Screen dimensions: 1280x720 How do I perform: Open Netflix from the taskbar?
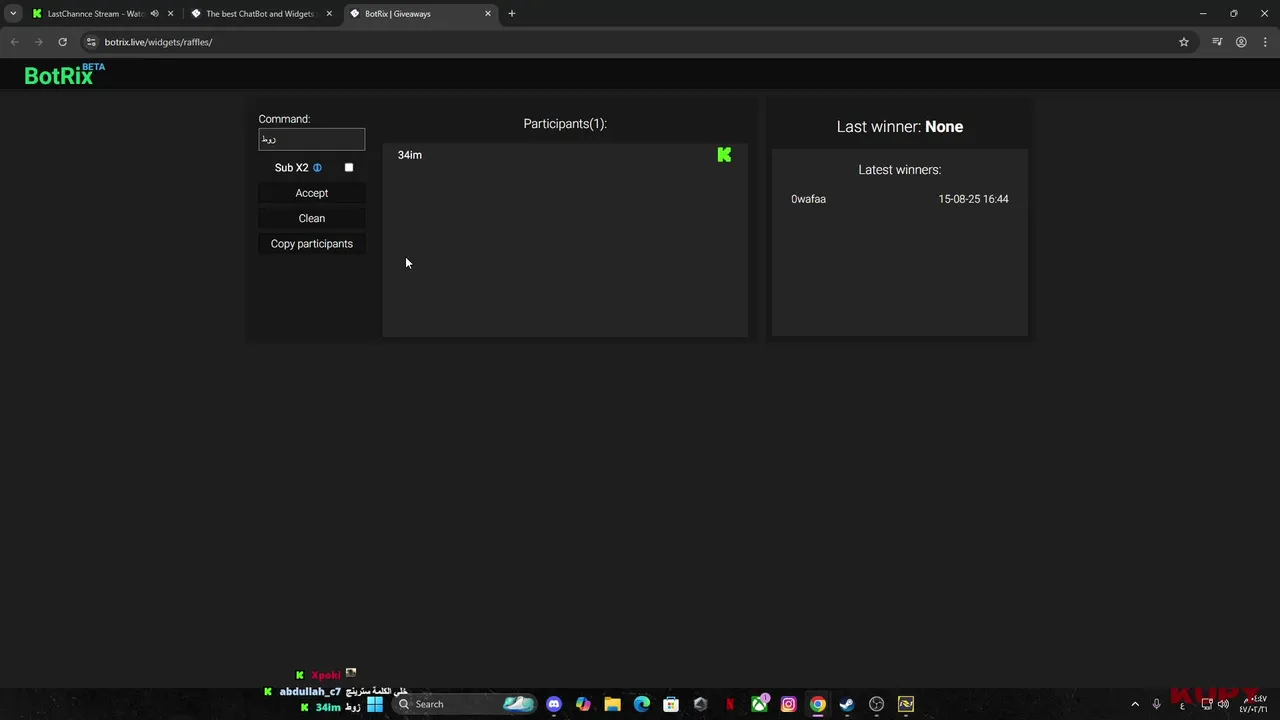[730, 704]
